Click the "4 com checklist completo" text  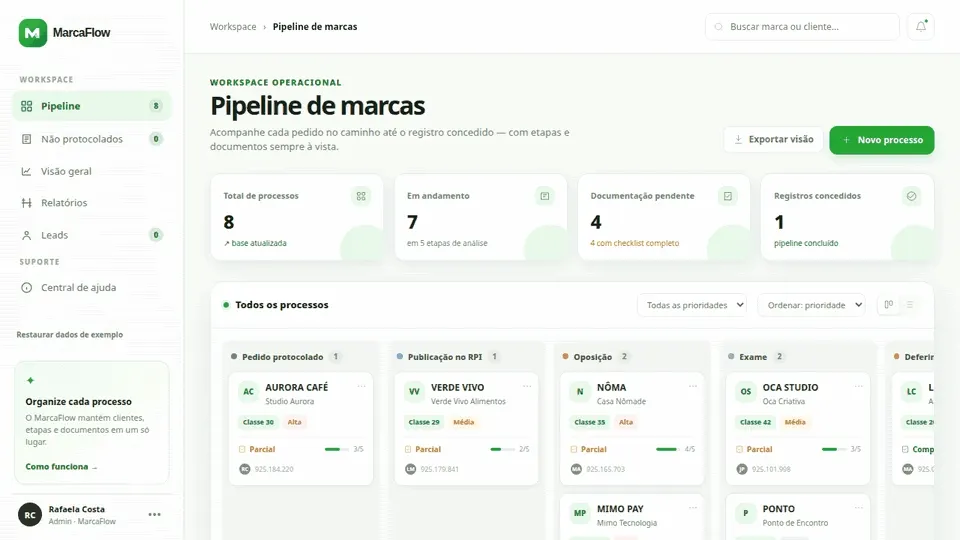coord(634,243)
